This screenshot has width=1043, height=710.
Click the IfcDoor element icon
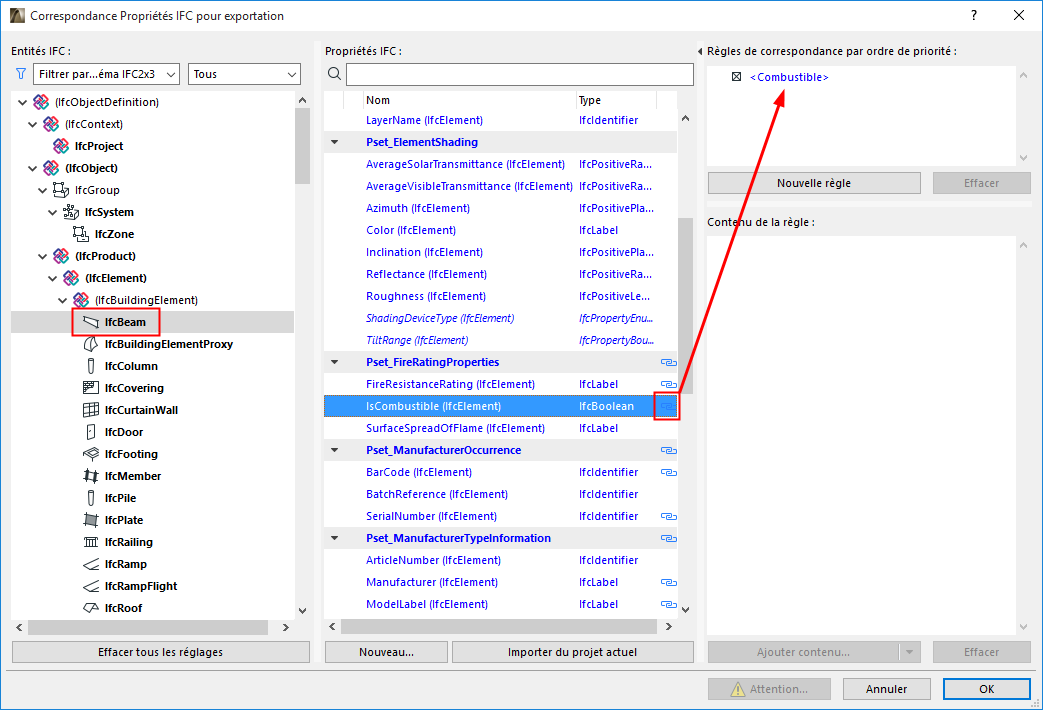point(90,432)
